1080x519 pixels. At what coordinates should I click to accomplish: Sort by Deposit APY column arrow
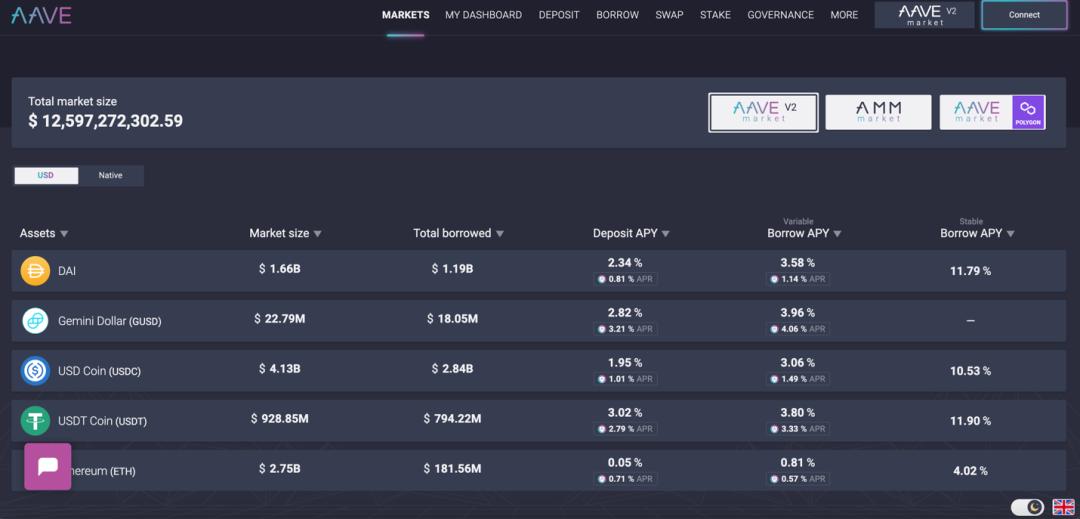665,234
